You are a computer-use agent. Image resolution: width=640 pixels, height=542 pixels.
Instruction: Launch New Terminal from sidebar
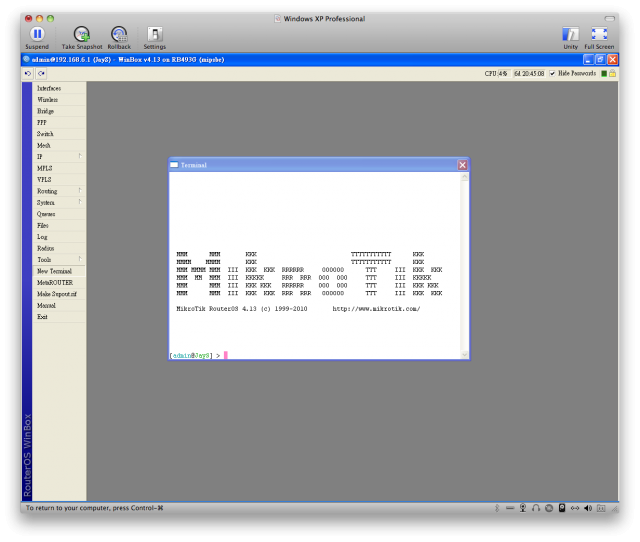tap(59, 271)
